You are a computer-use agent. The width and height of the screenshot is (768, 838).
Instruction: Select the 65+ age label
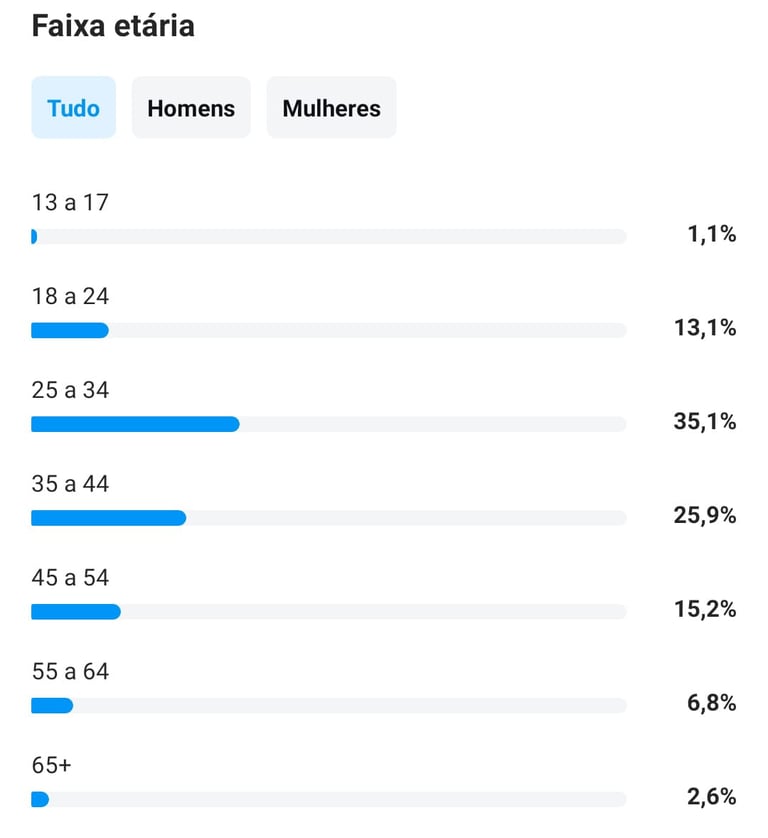tap(51, 765)
